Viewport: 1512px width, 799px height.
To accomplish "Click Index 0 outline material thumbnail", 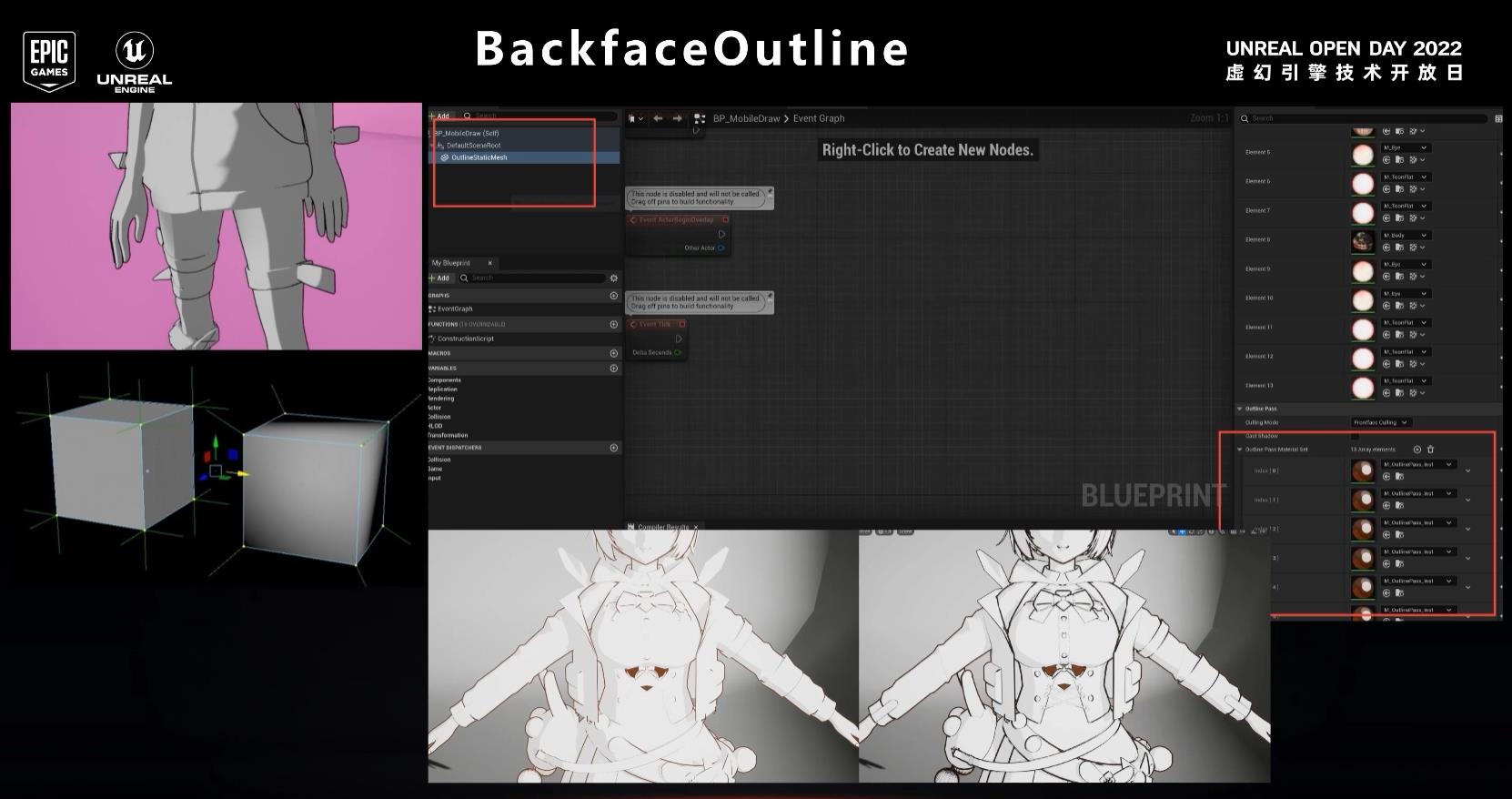I will pos(1363,471).
